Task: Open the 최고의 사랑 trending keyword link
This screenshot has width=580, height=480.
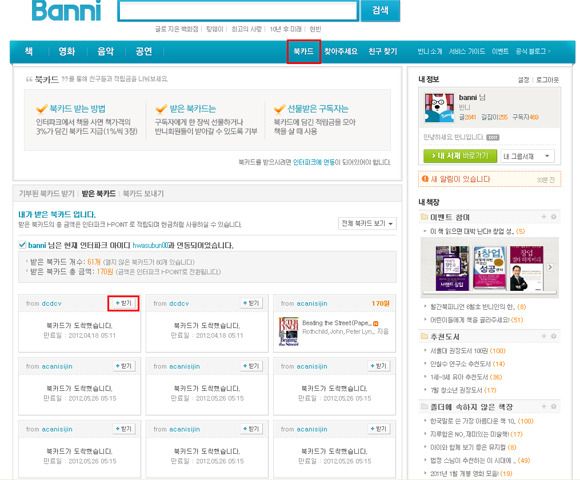Action: click(x=246, y=29)
